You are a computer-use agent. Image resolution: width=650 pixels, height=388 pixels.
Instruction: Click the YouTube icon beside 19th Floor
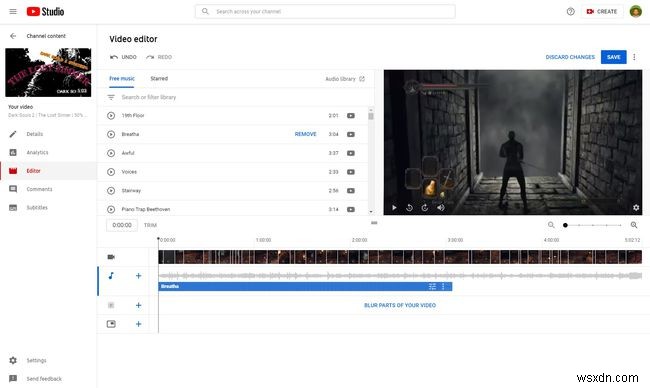pos(351,116)
